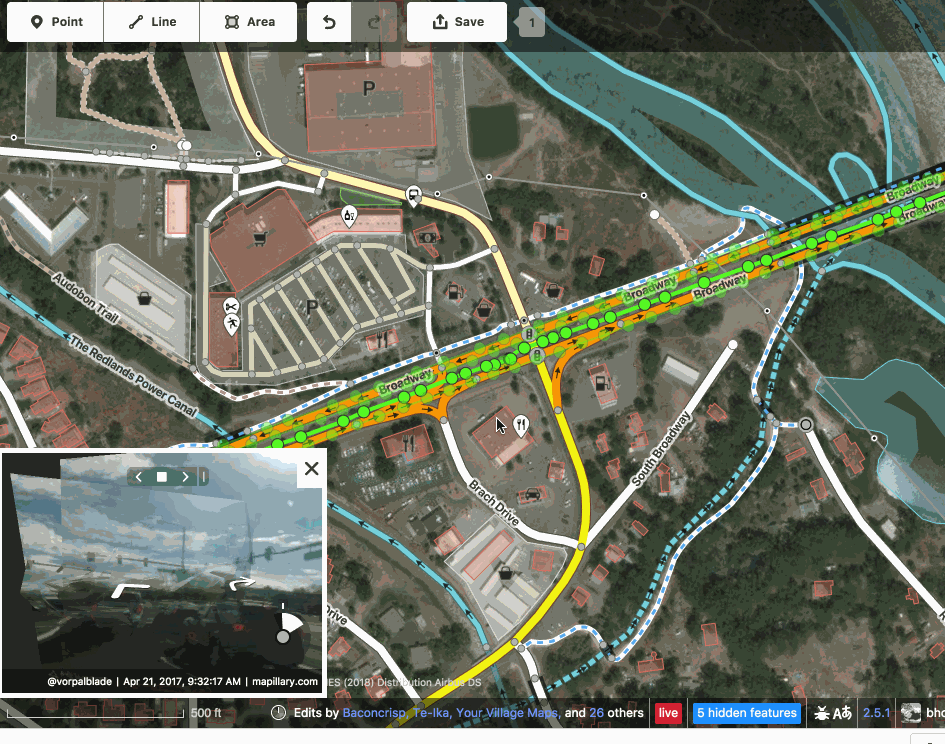
Task: Show the 5 hidden features
Action: (x=747, y=713)
